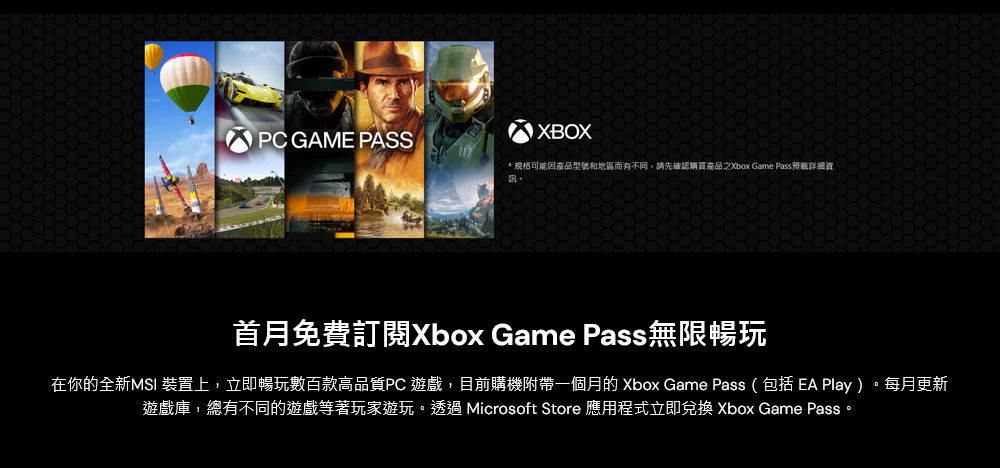
Task: Select the XBOX wordmark text
Action: [x=564, y=132]
